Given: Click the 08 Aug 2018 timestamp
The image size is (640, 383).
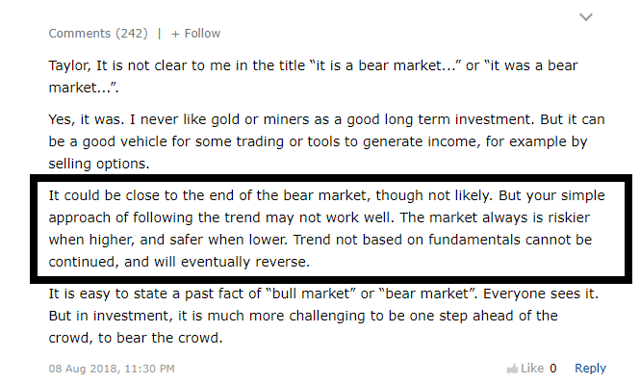Looking at the screenshot, I should (111, 369).
